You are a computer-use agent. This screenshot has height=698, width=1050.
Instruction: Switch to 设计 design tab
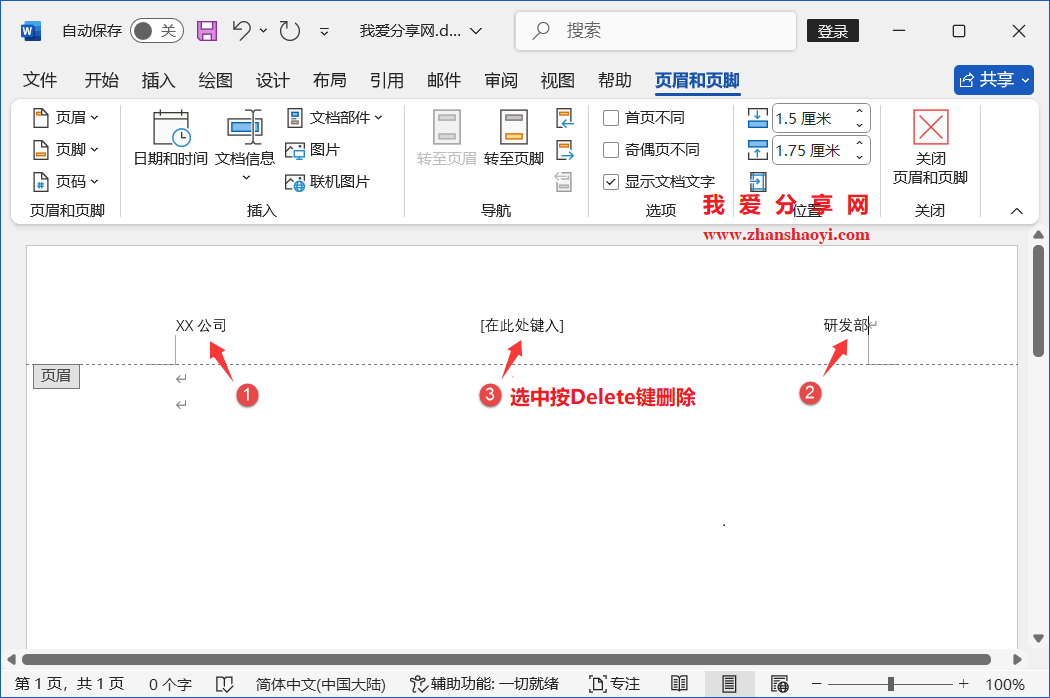click(x=273, y=80)
